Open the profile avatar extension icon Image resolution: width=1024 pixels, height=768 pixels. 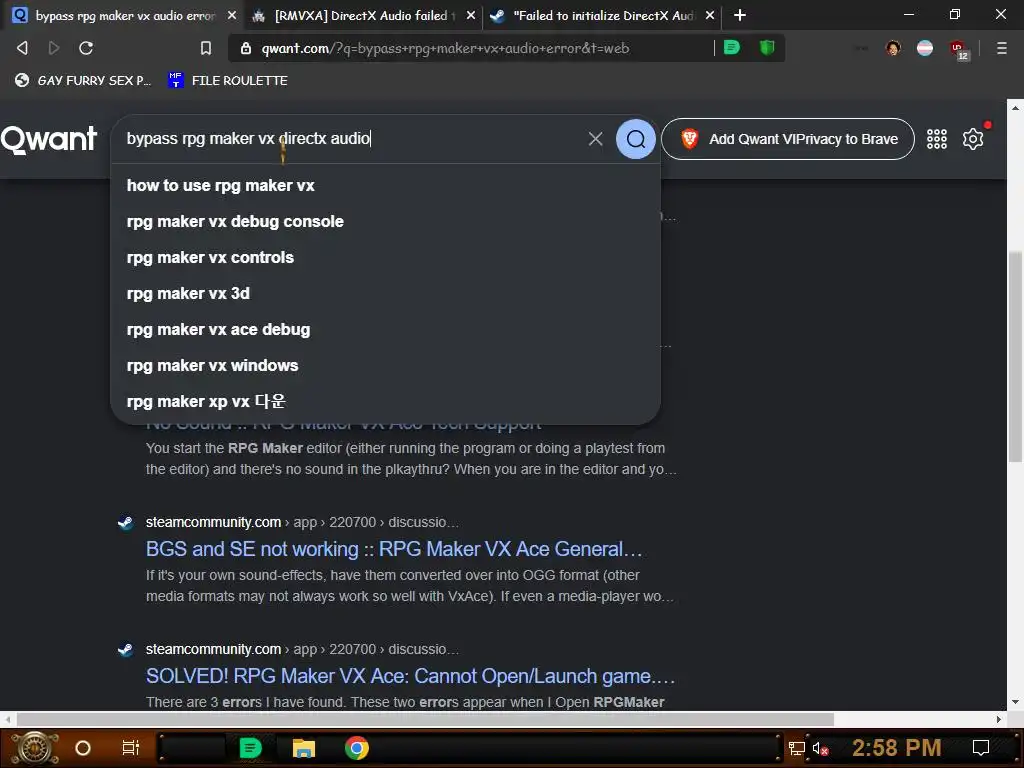coord(893,48)
